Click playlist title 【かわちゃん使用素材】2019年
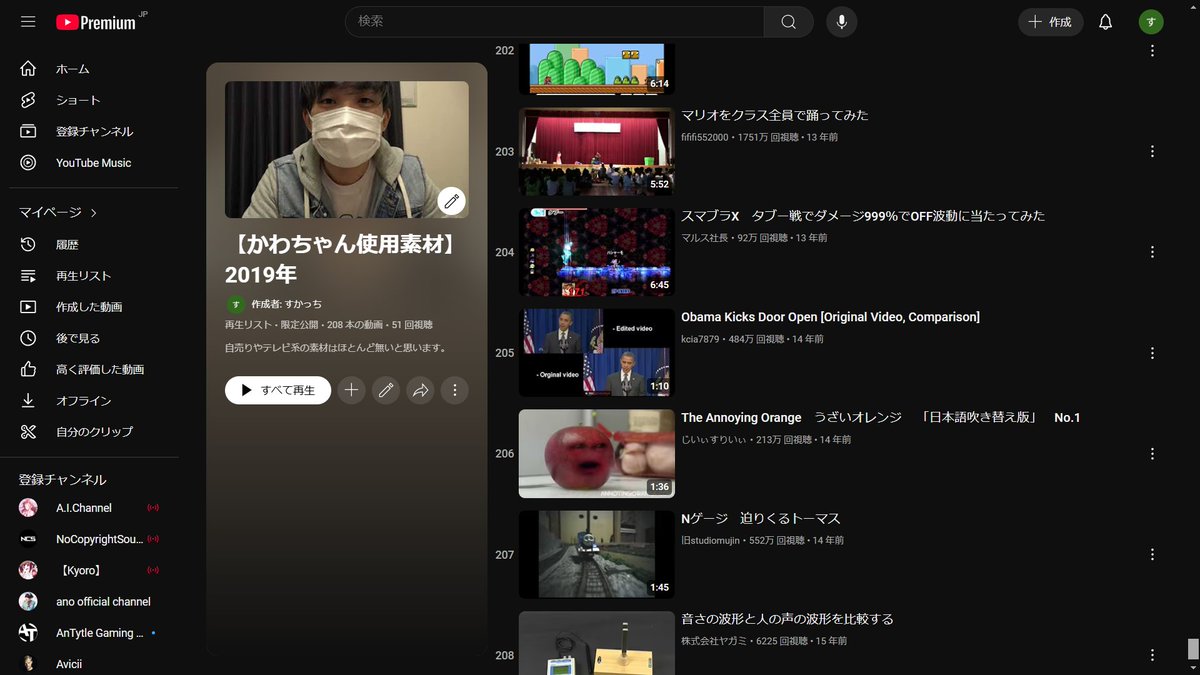The height and width of the screenshot is (675, 1200). [340, 259]
